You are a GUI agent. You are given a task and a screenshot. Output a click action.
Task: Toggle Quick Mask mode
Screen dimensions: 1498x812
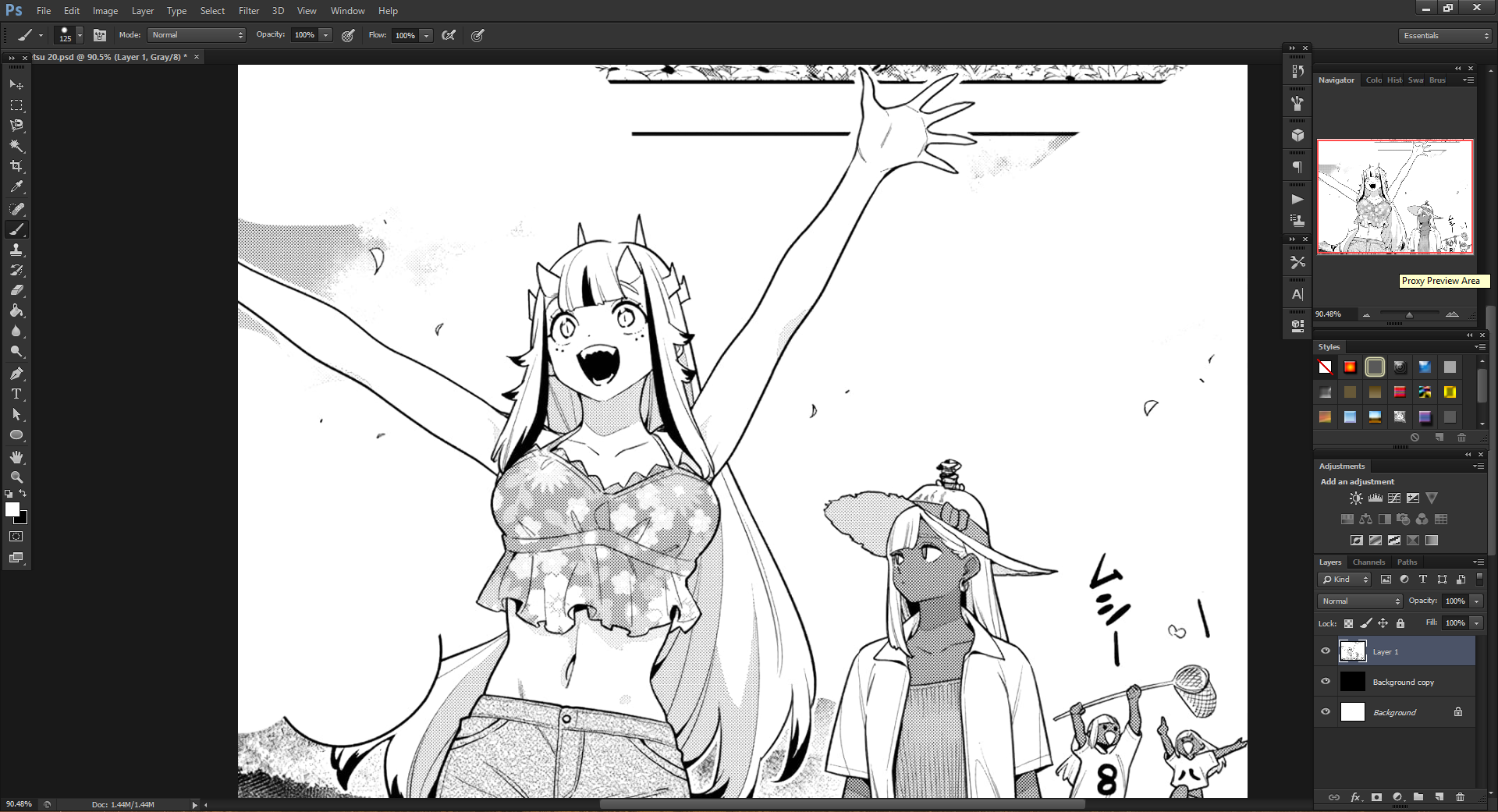[16, 537]
